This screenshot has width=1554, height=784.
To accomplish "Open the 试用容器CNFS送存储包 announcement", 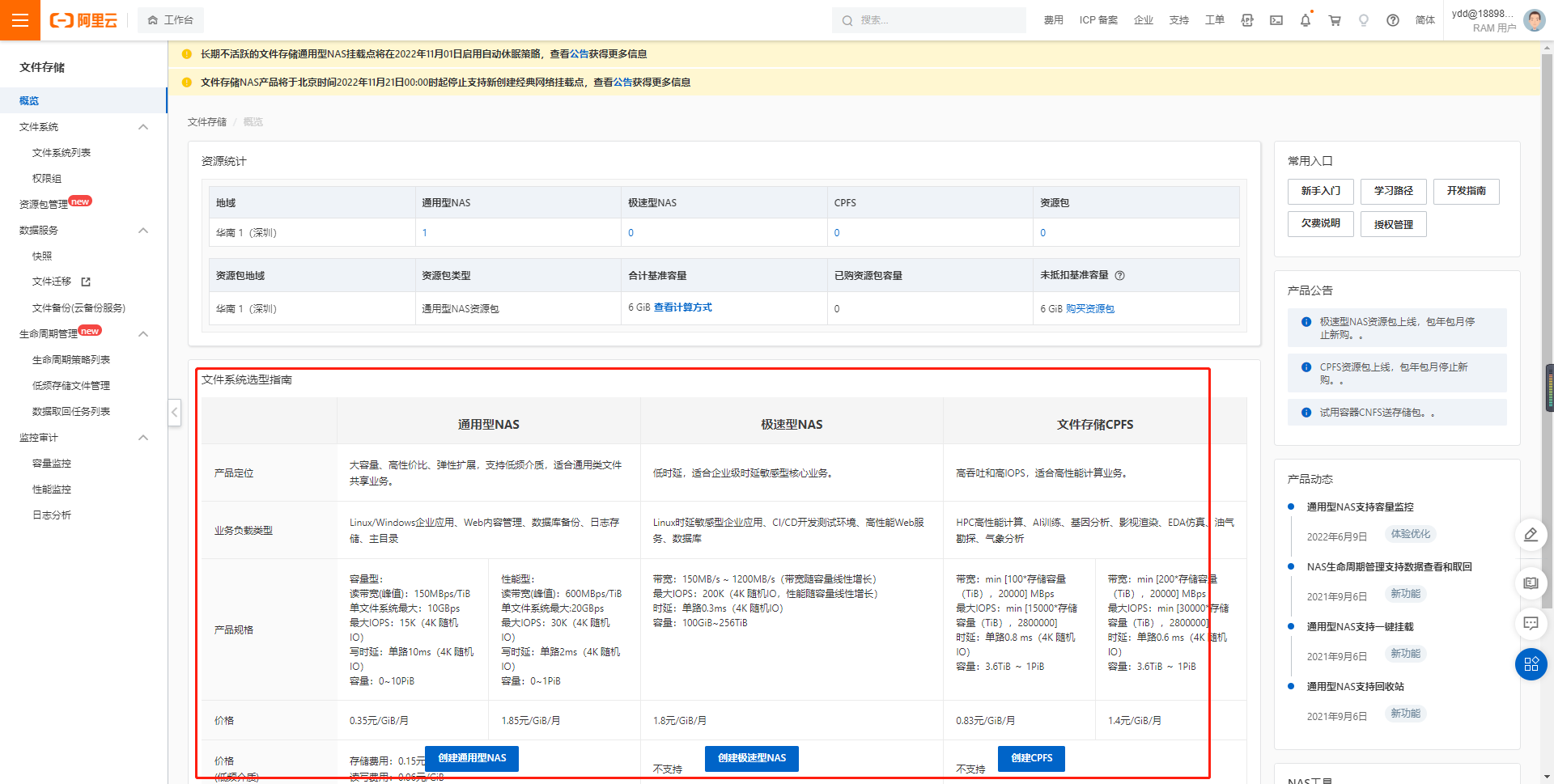I will (x=1397, y=413).
